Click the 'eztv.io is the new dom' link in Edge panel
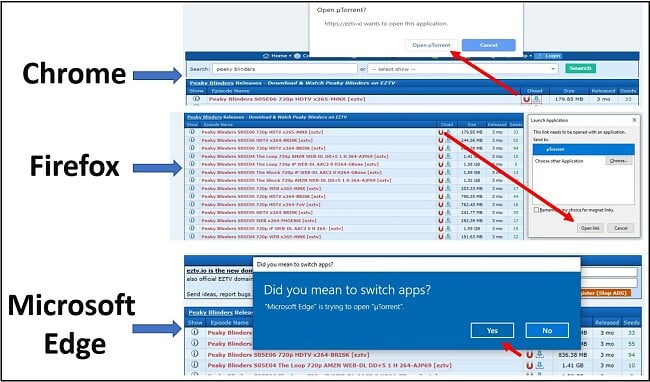The height and width of the screenshot is (382, 650). pos(220,271)
